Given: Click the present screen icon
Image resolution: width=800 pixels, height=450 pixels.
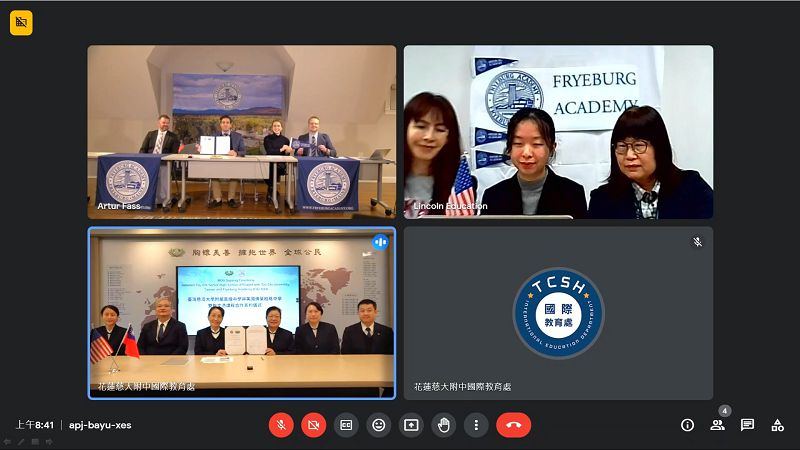Looking at the screenshot, I should point(411,425).
